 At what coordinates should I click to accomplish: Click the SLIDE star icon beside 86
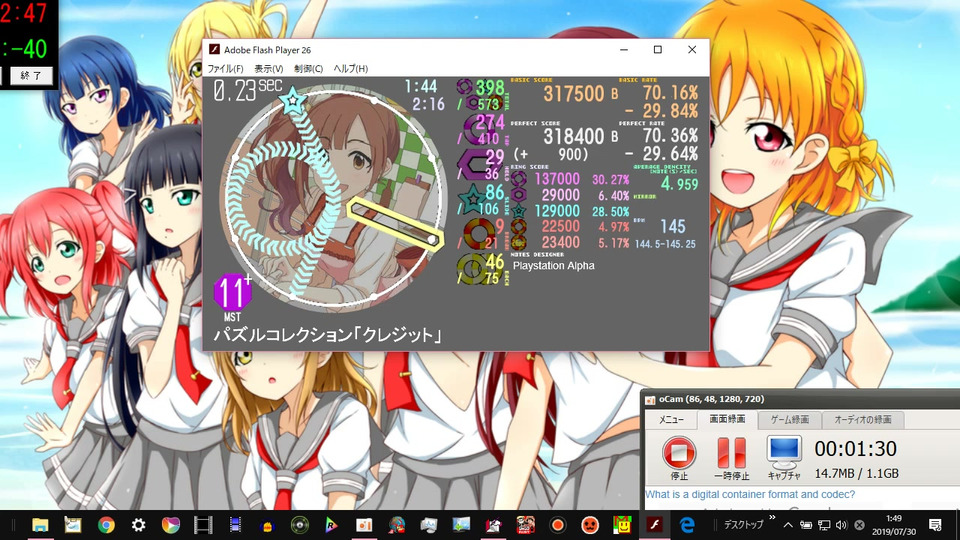[x=472, y=200]
